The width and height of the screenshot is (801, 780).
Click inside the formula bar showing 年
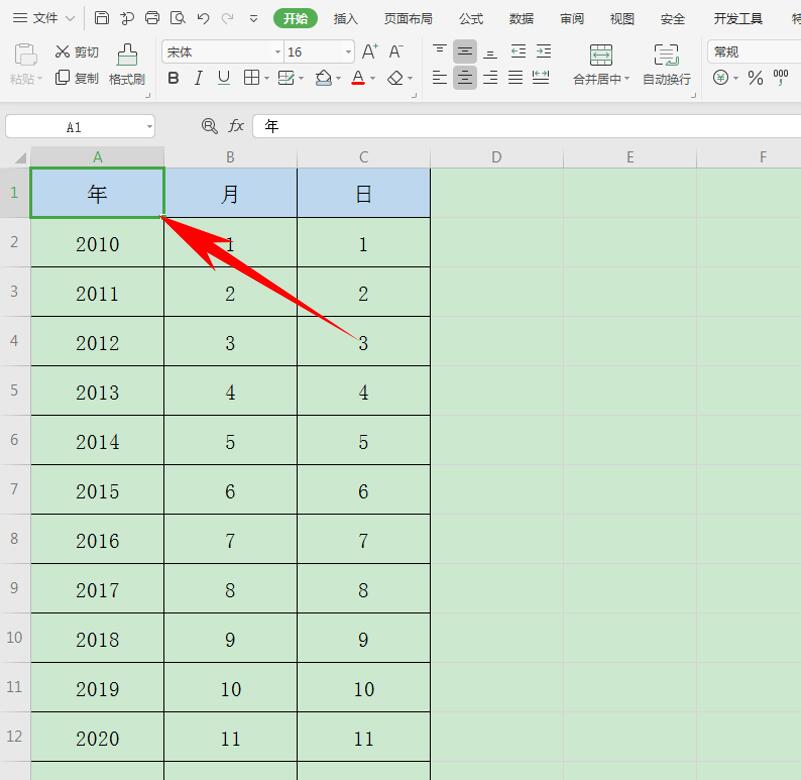pos(527,126)
